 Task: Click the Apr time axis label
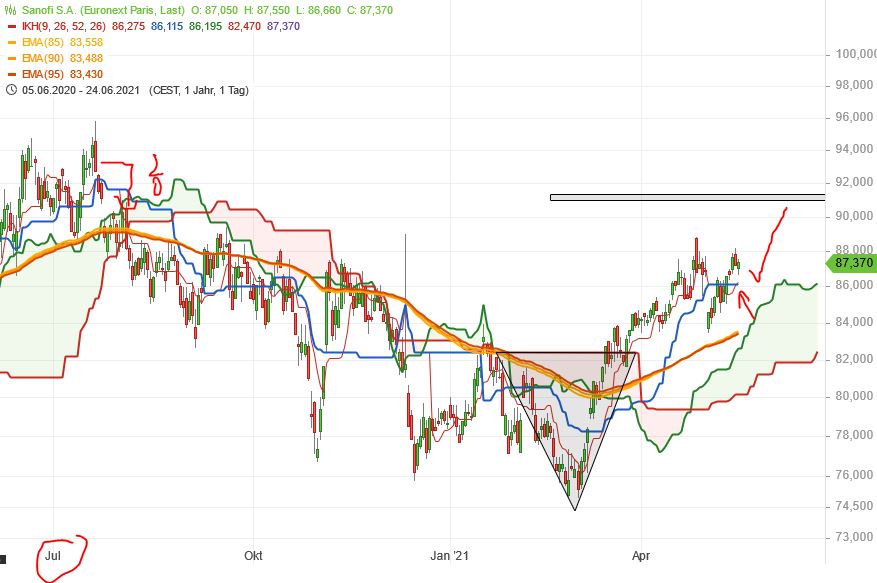(641, 555)
